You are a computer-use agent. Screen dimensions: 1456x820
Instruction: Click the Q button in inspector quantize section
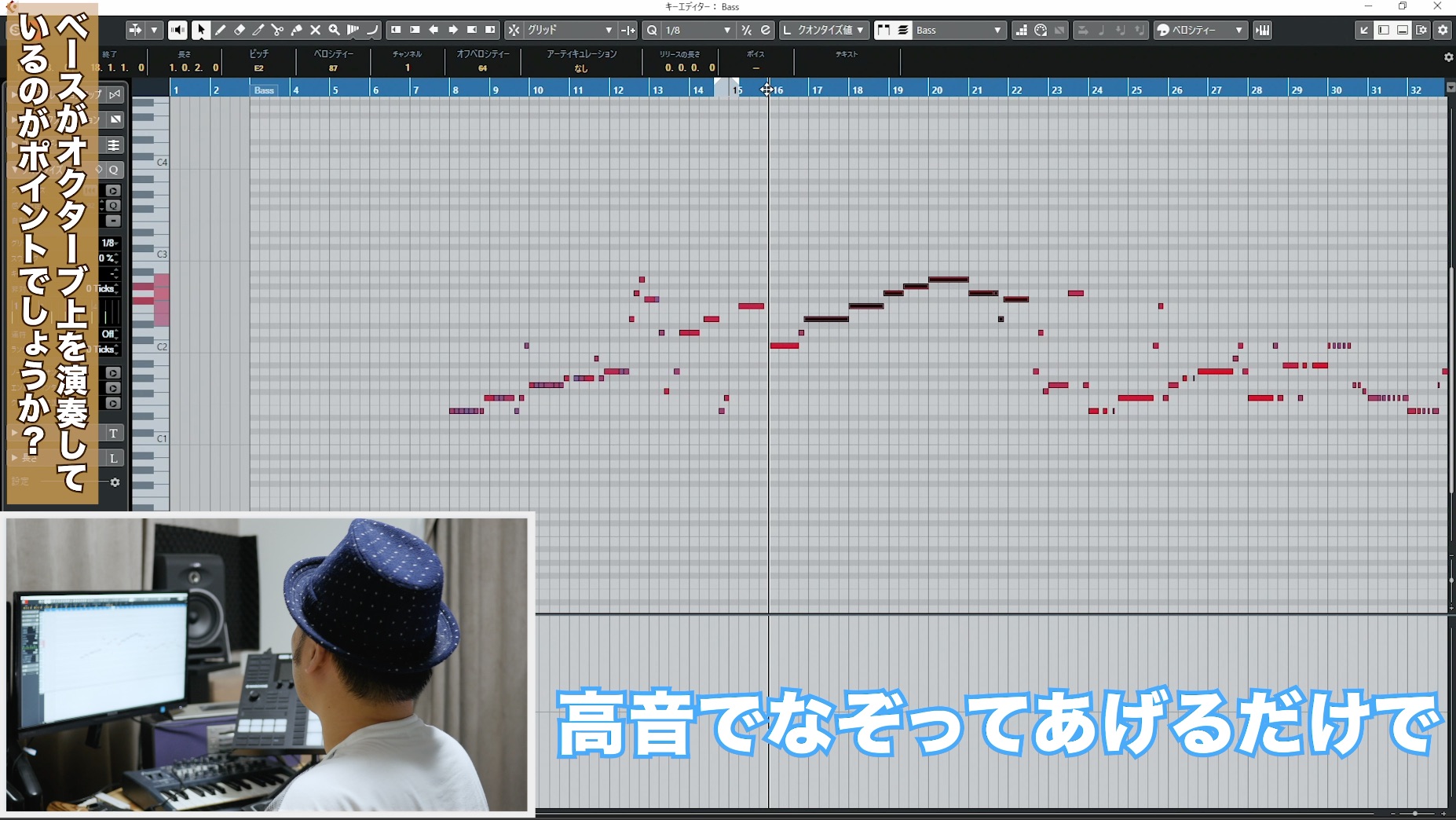point(114,170)
